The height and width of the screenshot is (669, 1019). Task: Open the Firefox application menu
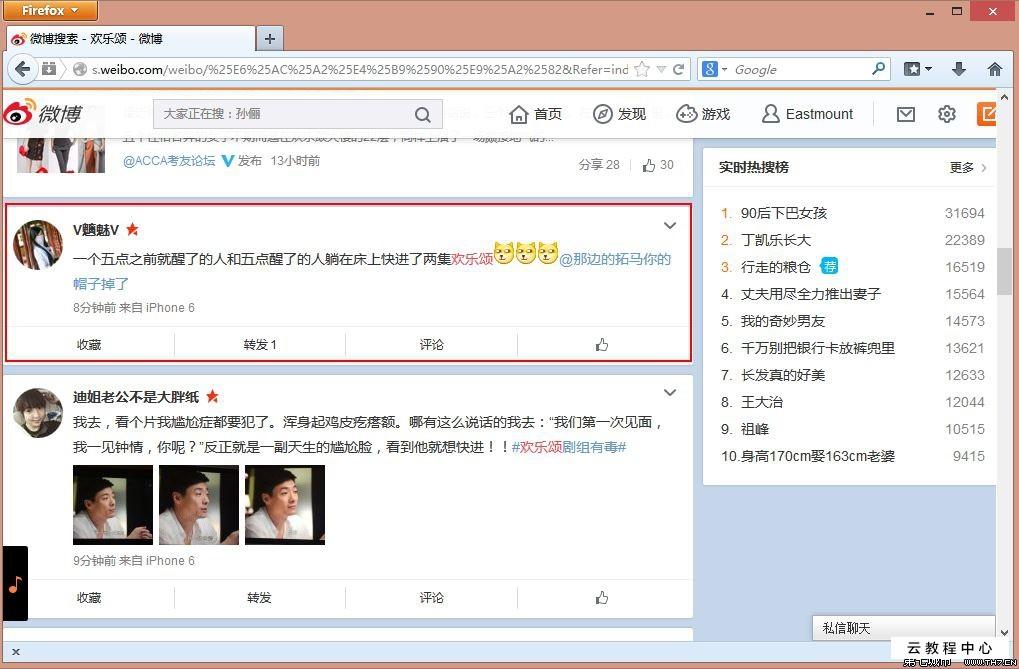coord(50,11)
